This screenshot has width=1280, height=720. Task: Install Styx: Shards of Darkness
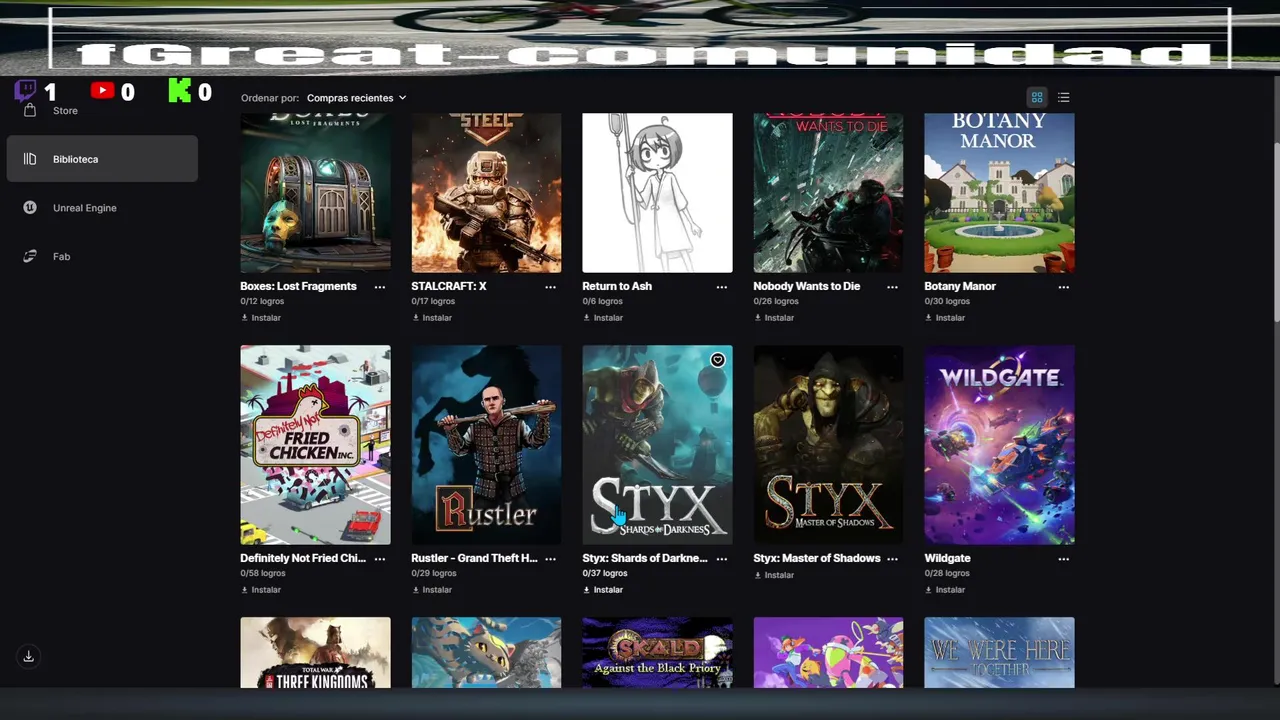(x=603, y=590)
